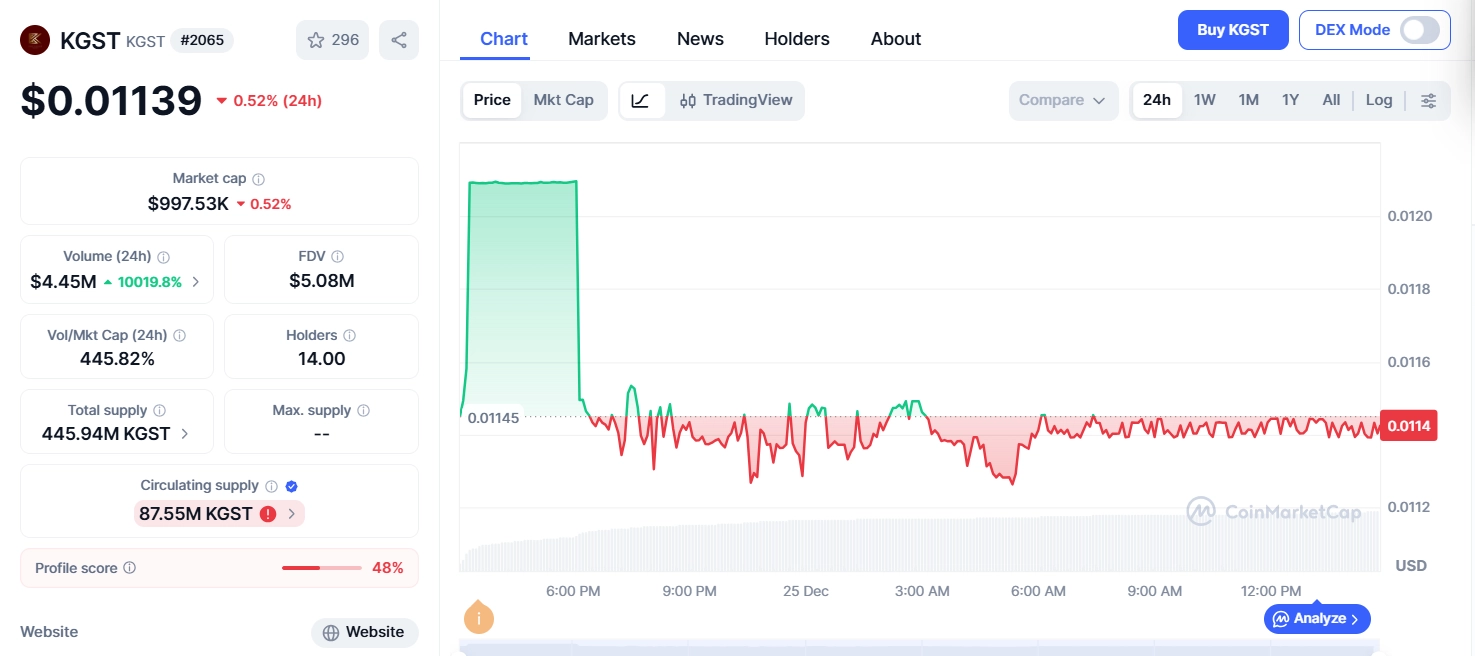The width and height of the screenshot is (1475, 656).
Task: Click the Profile score progress bar
Action: 321,568
